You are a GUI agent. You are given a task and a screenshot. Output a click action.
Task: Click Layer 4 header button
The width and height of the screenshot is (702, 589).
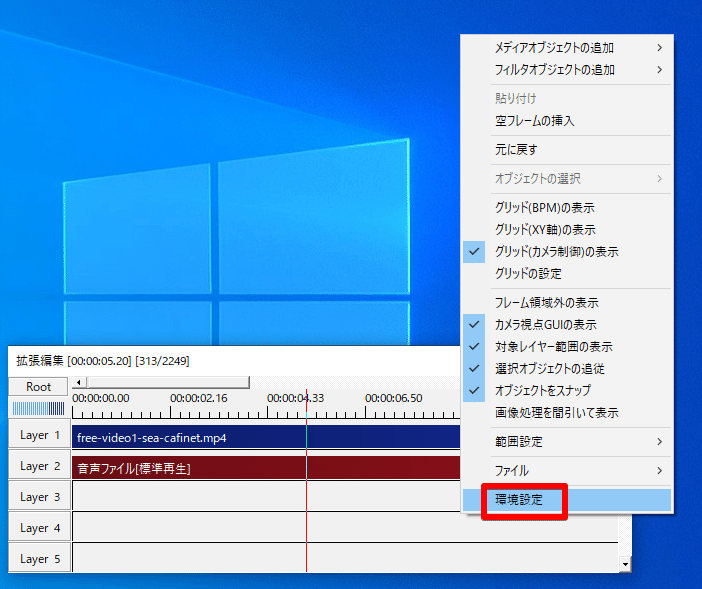pos(39,528)
